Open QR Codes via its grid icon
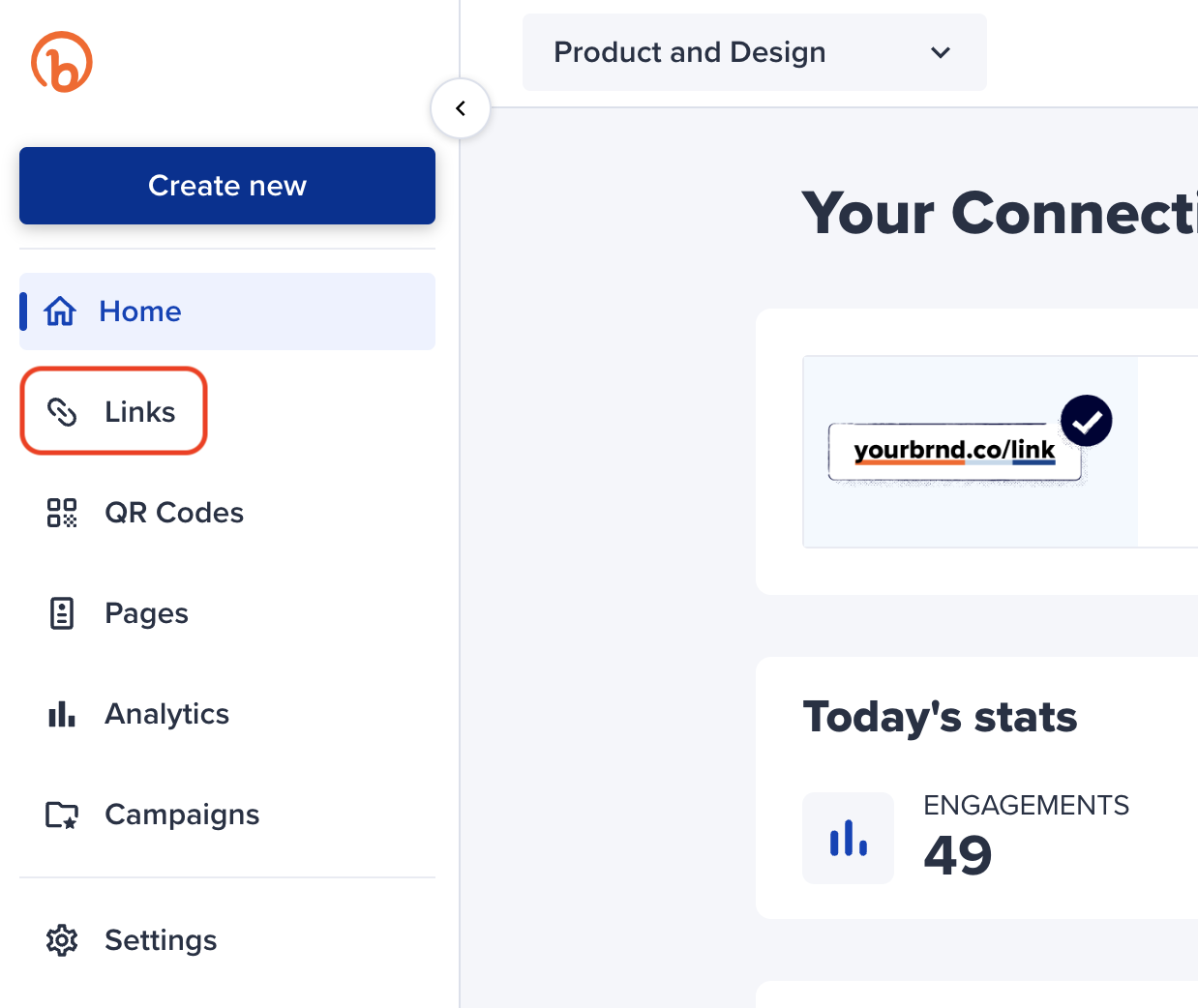 61,513
